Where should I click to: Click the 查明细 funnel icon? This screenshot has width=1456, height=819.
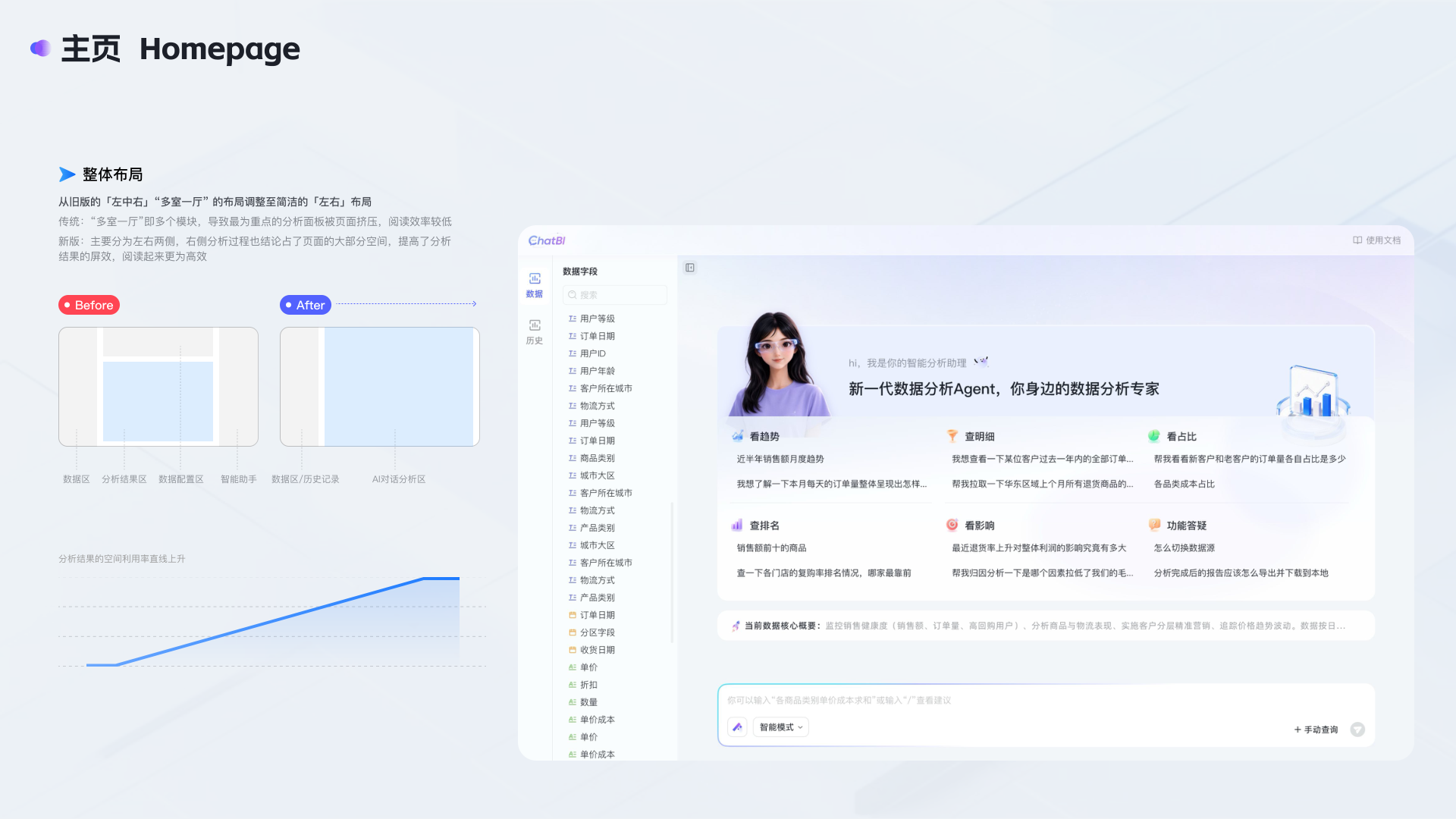[x=952, y=436]
